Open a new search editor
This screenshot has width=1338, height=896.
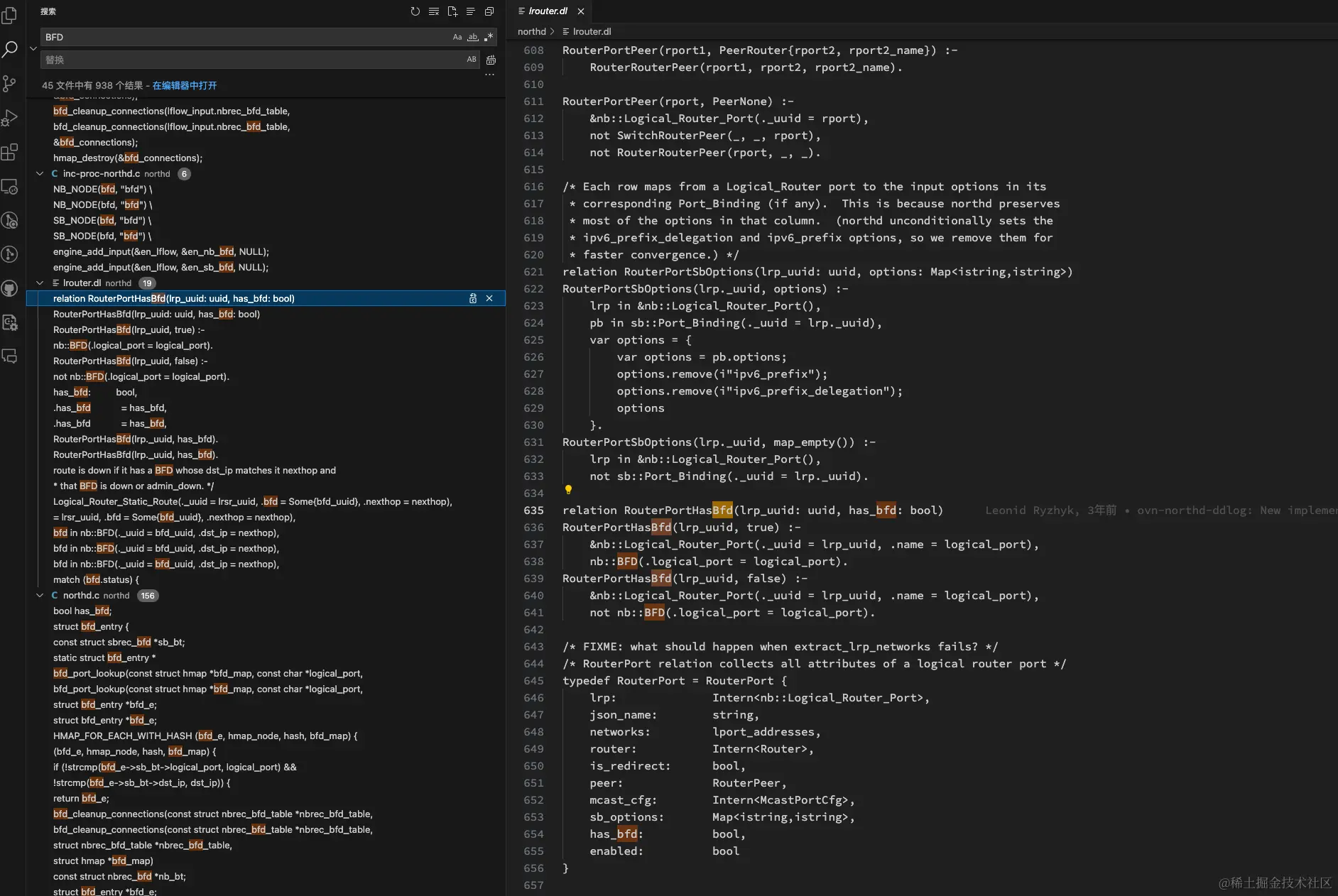pos(452,11)
